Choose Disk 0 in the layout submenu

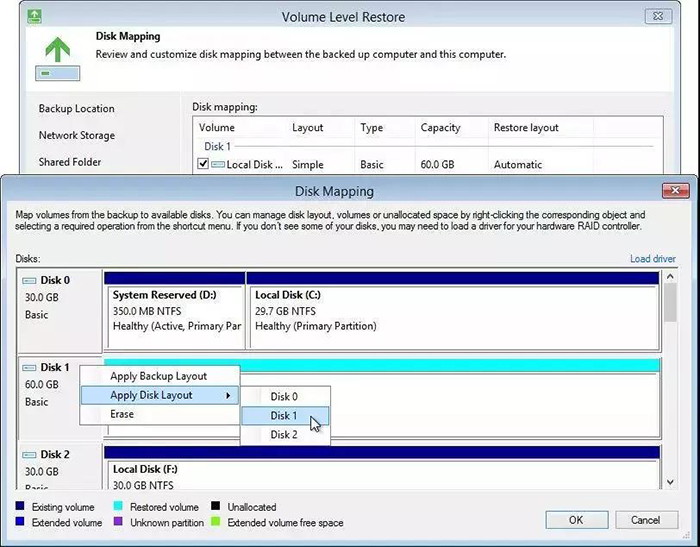[284, 397]
